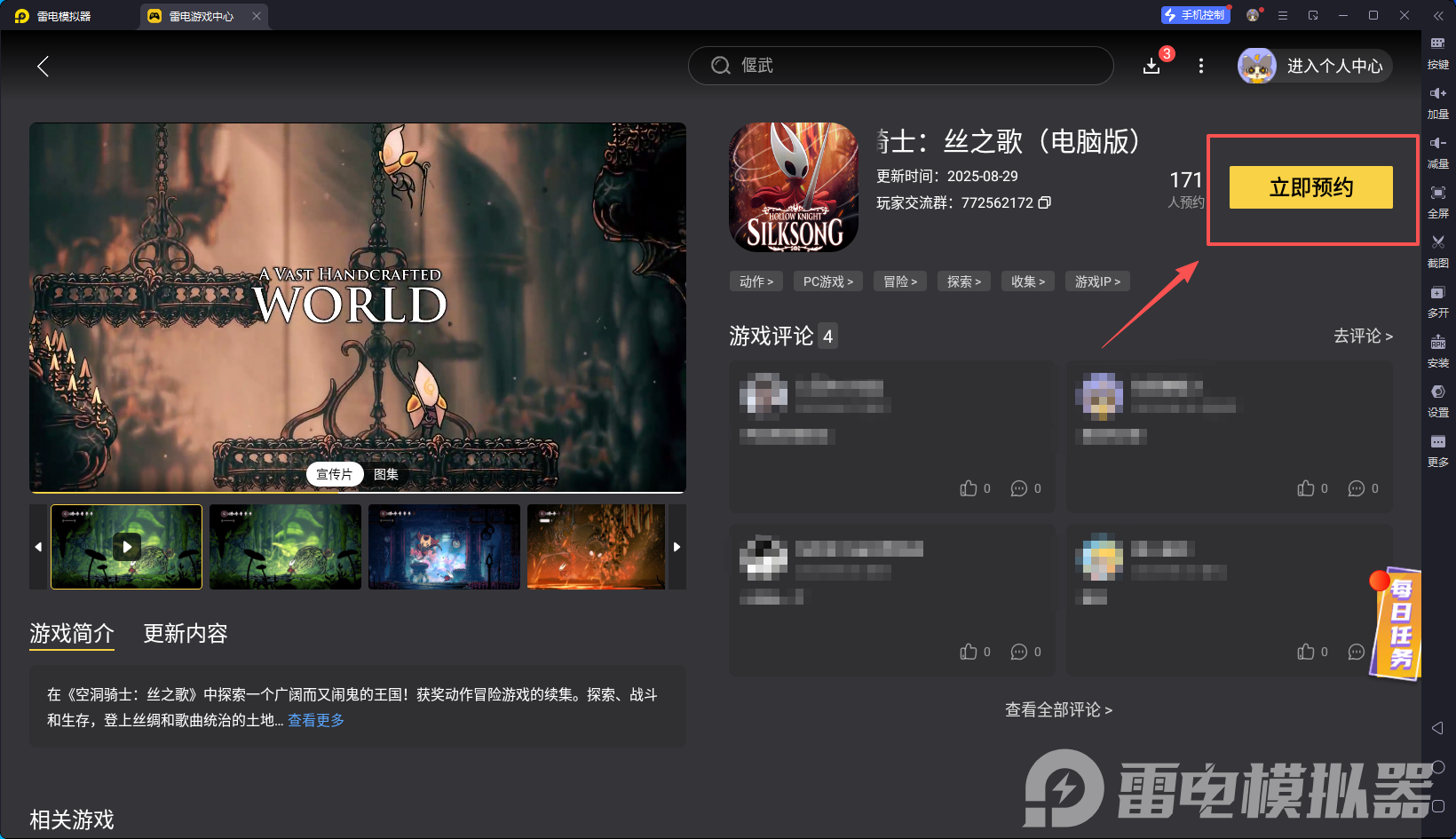1456x839 pixels.
Task: Switch to the 更新内容 tab
Action: 186,633
